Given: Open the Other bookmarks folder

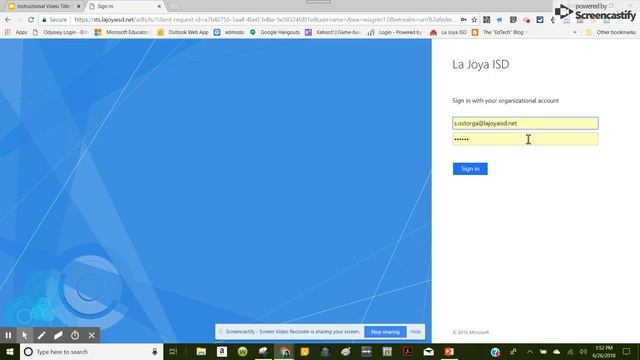Looking at the screenshot, I should pyautogui.click(x=610, y=32).
